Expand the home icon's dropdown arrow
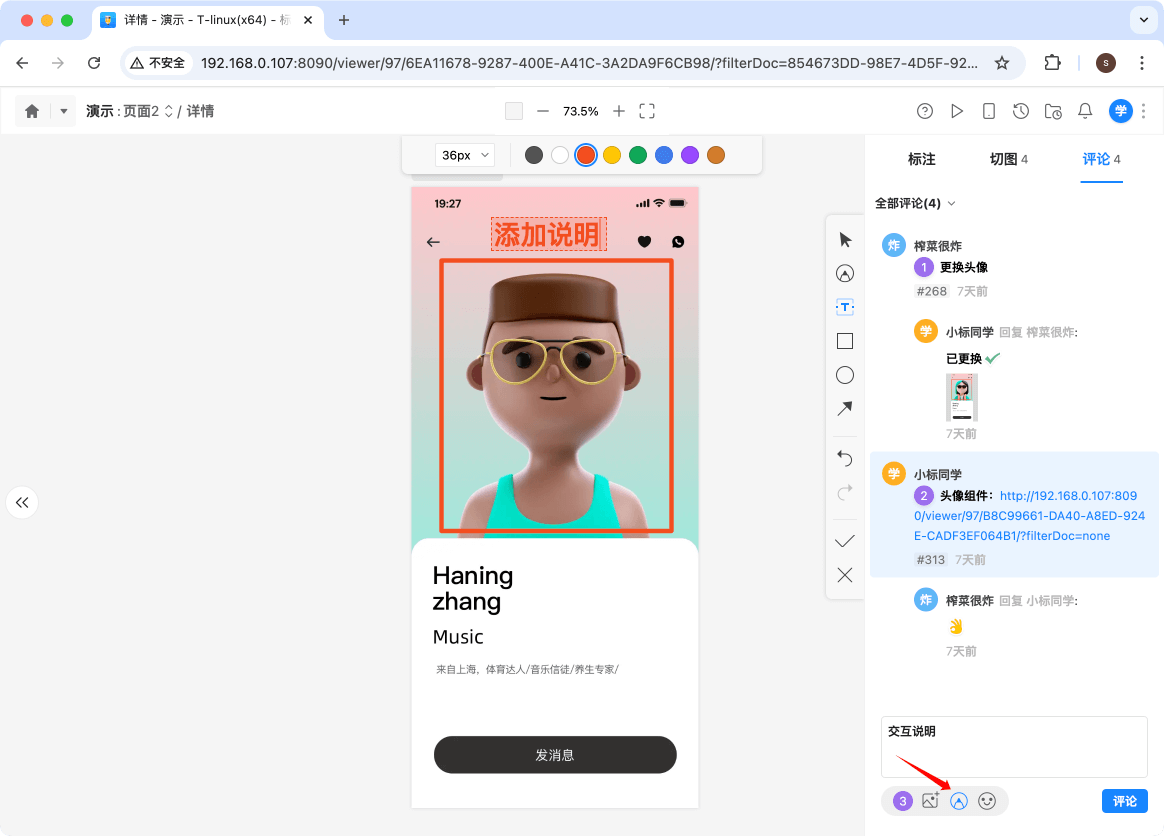This screenshot has width=1164, height=836. (62, 111)
